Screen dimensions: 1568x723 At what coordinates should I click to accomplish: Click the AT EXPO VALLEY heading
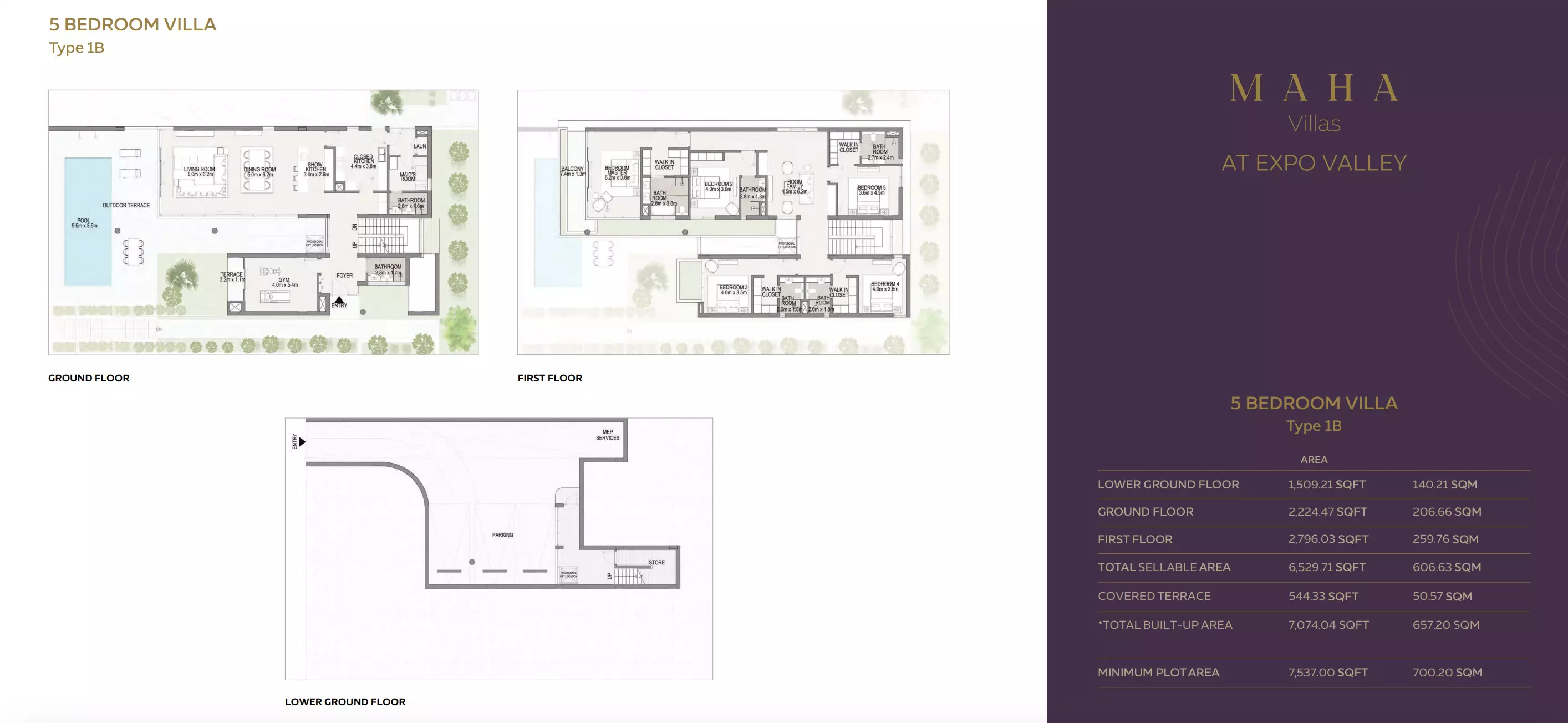(1314, 163)
